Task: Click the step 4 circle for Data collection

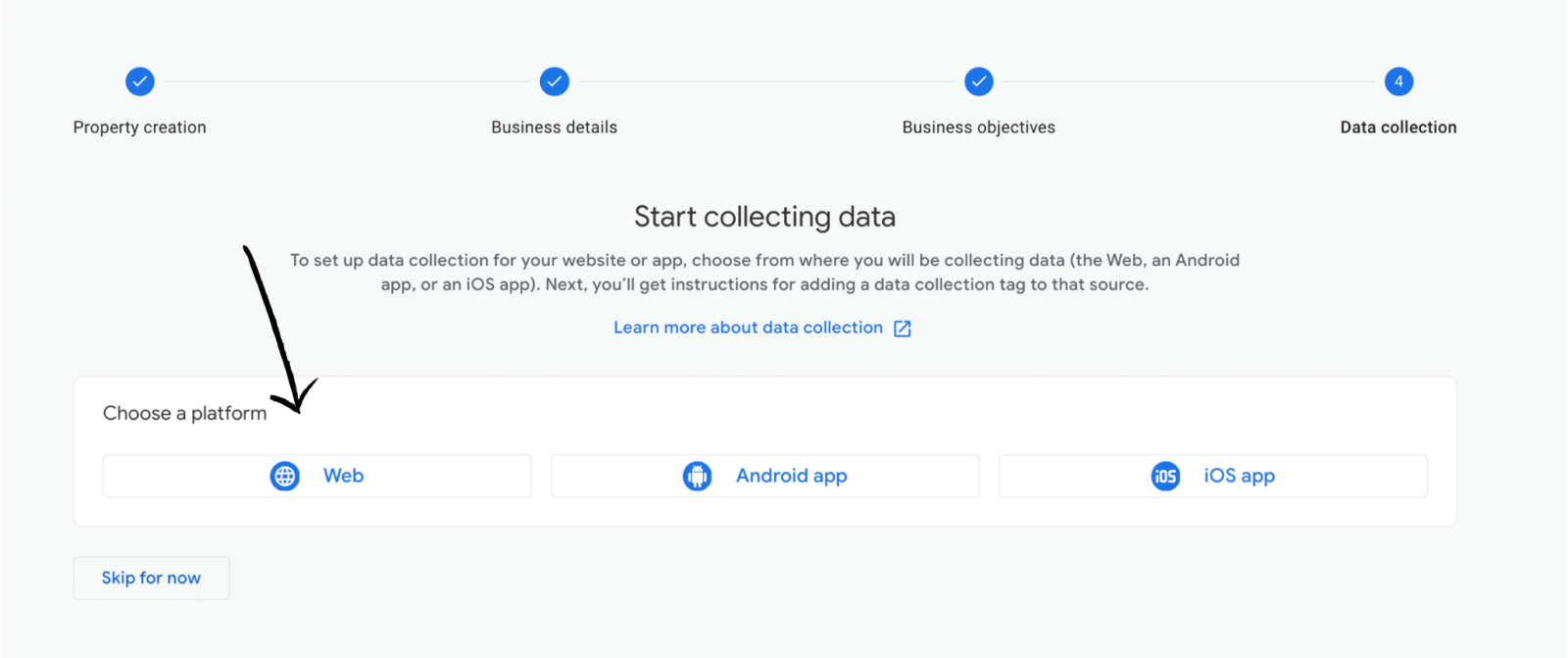Action: click(1398, 81)
